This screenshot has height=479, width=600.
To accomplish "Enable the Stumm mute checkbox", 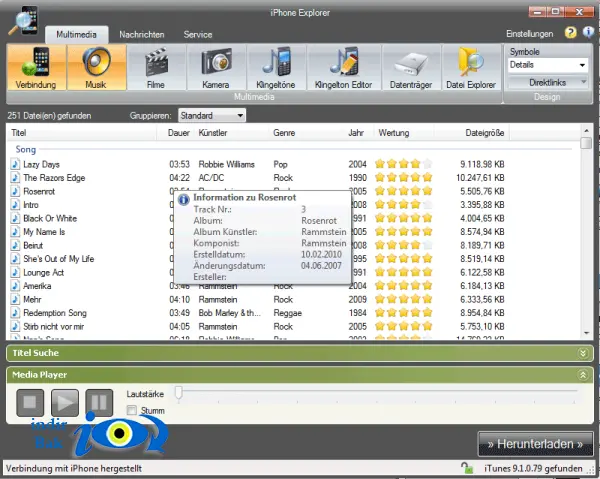I will (132, 411).
